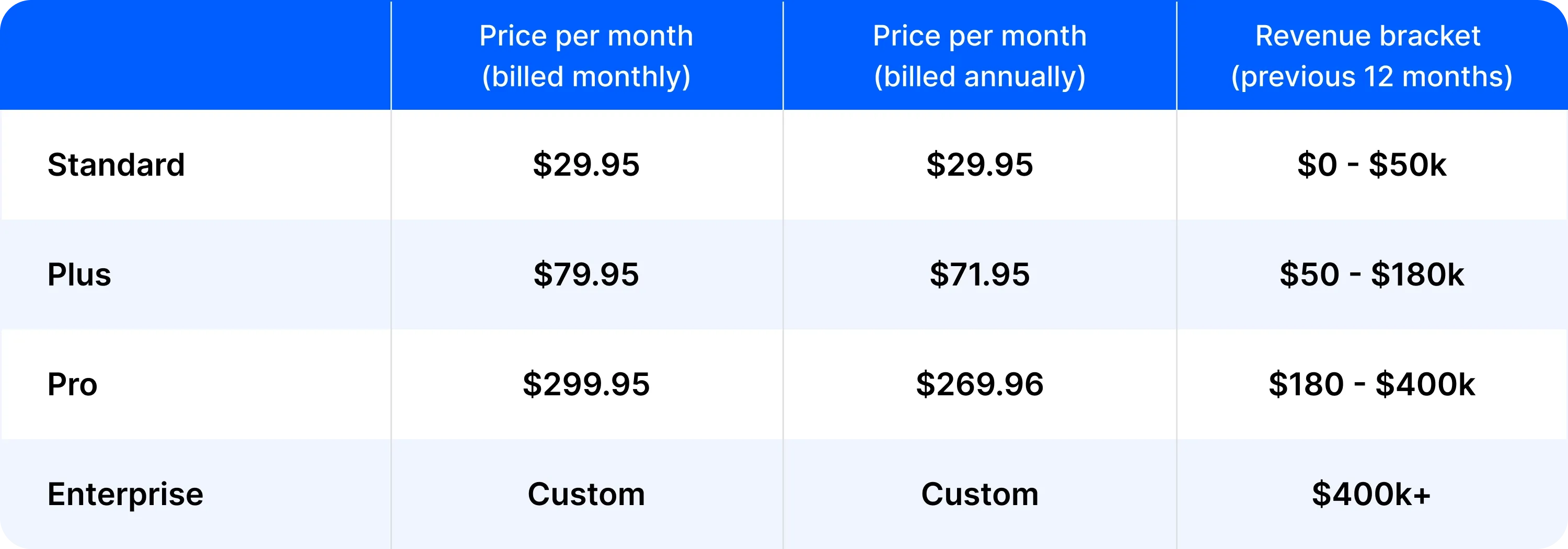This screenshot has width=1568, height=549.
Task: Select the "Revenue bracket (previous 12 months)" header
Action: [x=1371, y=56]
